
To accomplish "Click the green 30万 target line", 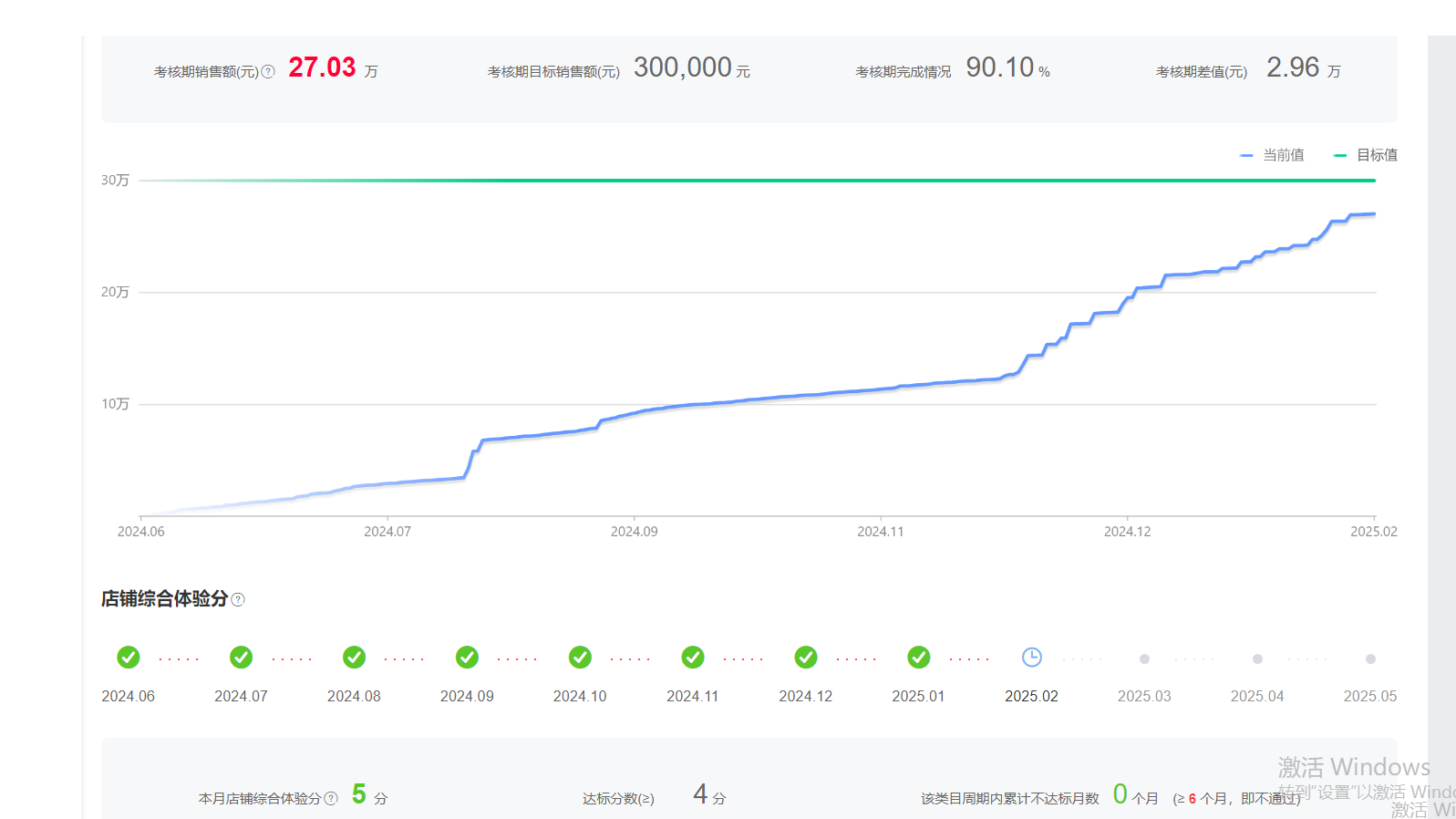I will coord(757,181).
